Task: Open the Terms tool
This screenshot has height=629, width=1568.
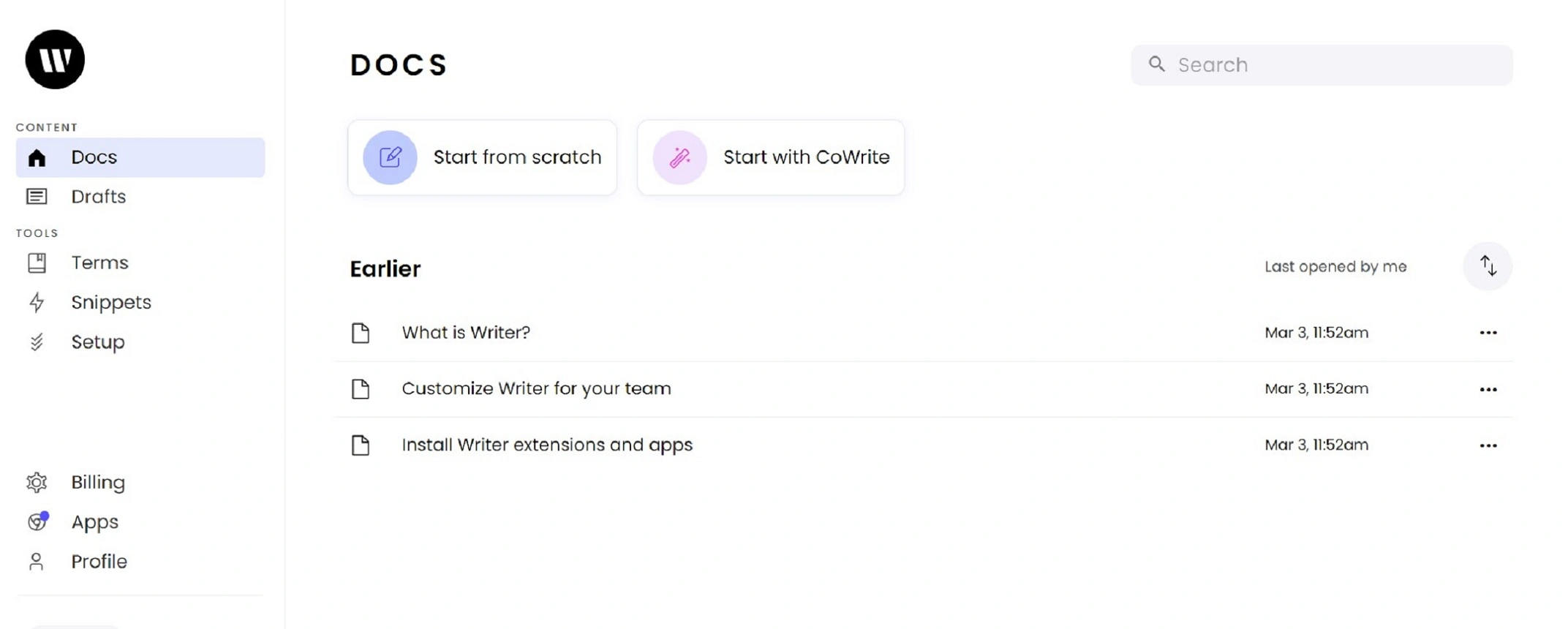Action: [99, 263]
